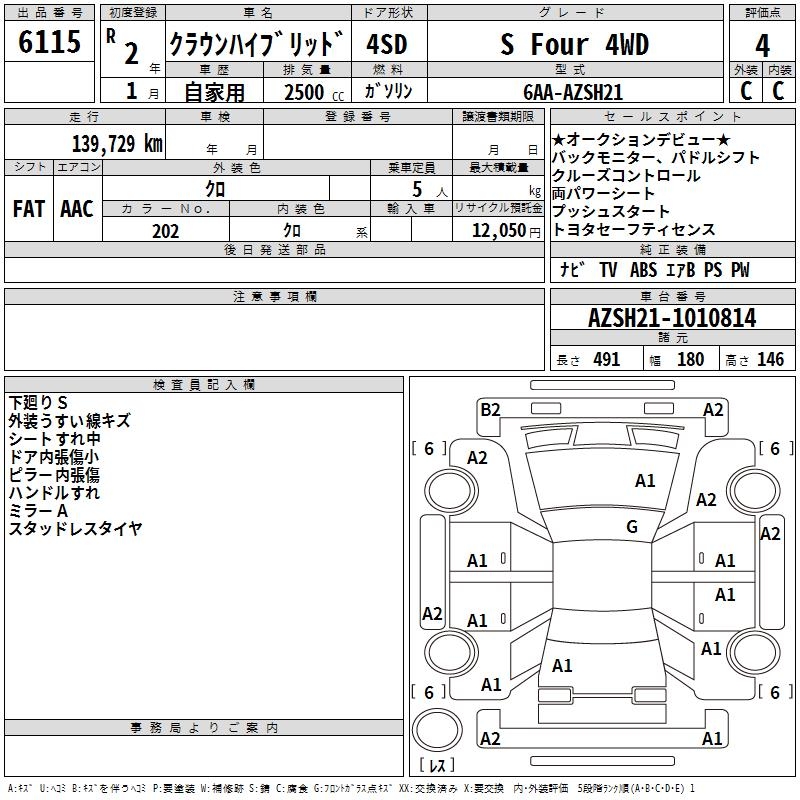The width and height of the screenshot is (800, 800).
Task: Click the model code 6AA-AZSH21
Action: tap(573, 91)
